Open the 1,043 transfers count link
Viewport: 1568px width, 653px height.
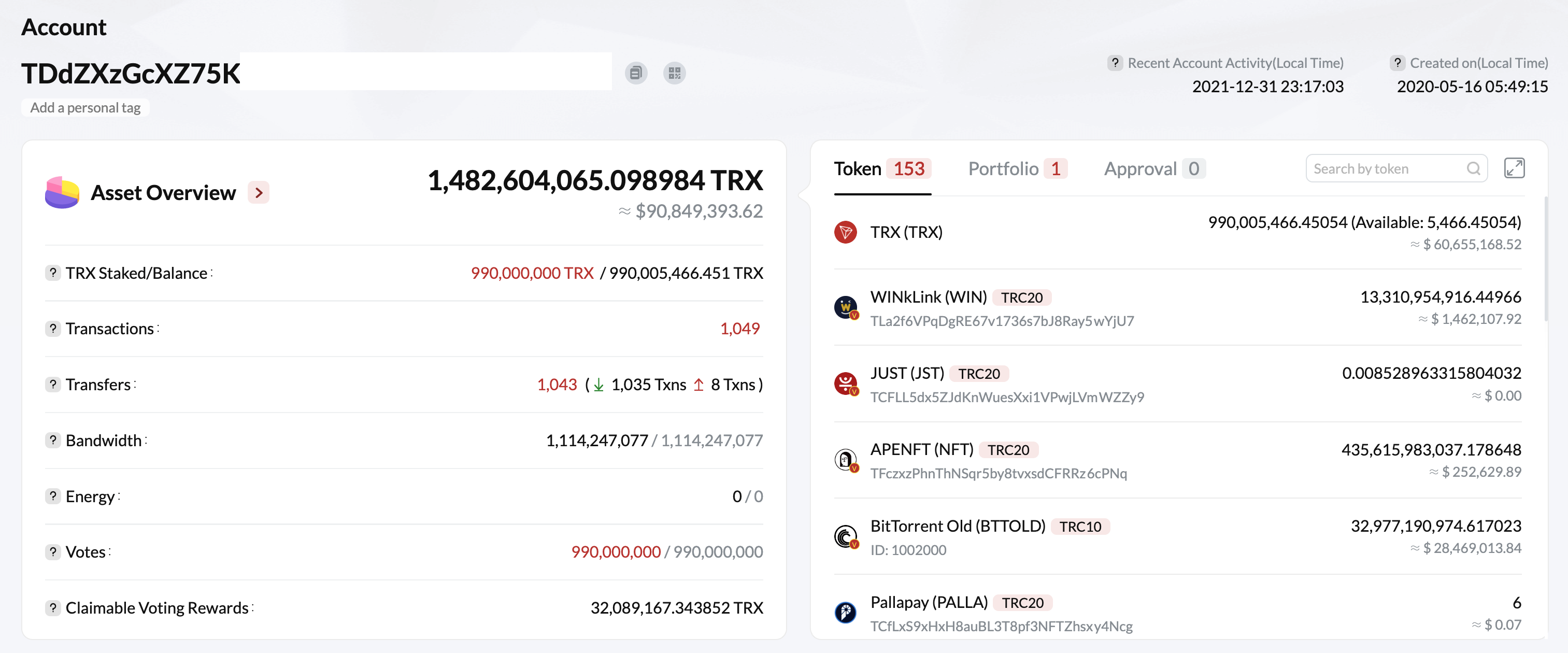[x=557, y=385]
